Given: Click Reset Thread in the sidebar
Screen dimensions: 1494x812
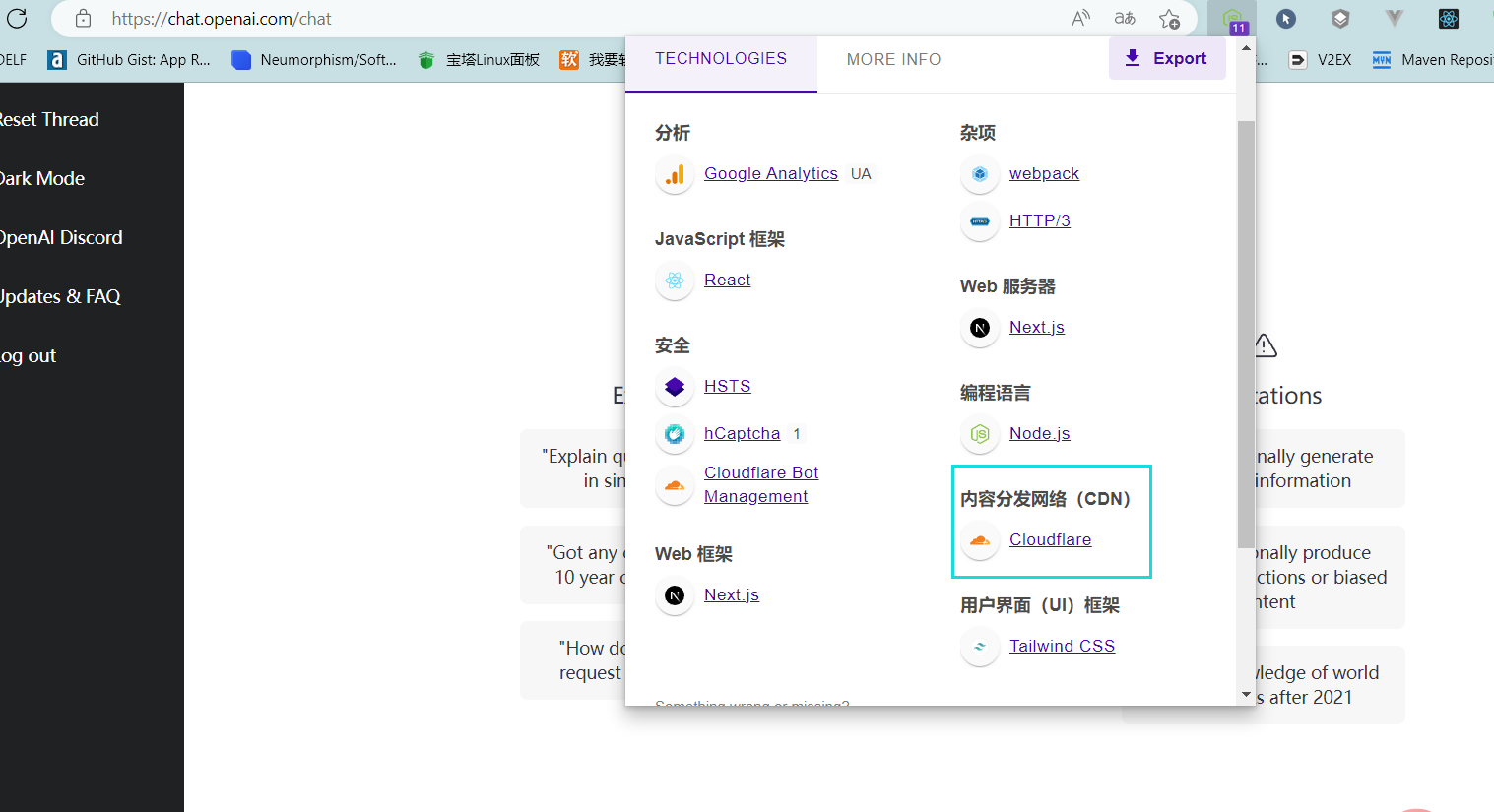Looking at the screenshot, I should (49, 119).
